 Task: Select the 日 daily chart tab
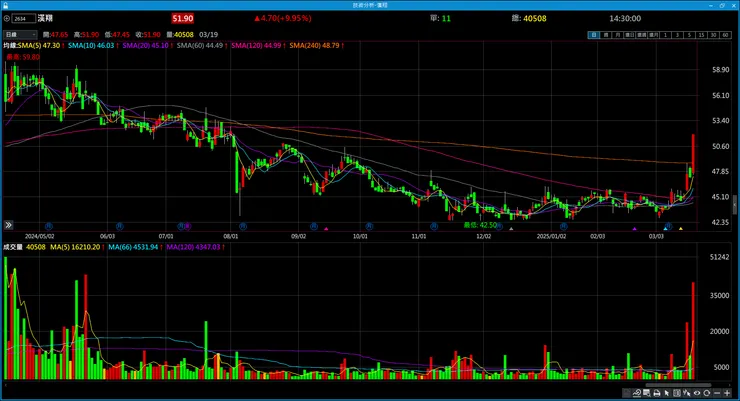pos(593,35)
